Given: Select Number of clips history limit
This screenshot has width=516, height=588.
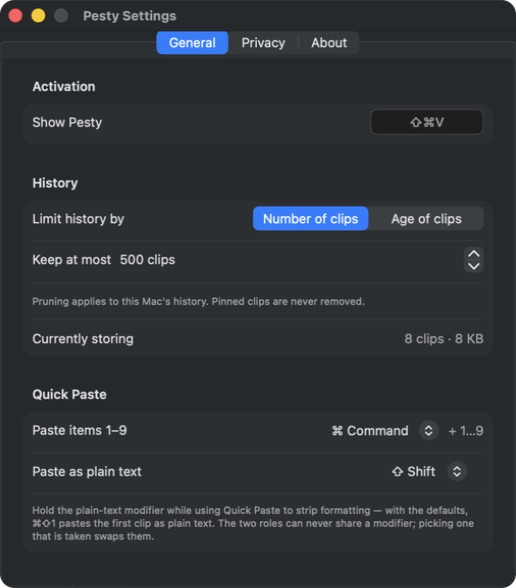Looking at the screenshot, I should [x=310, y=219].
